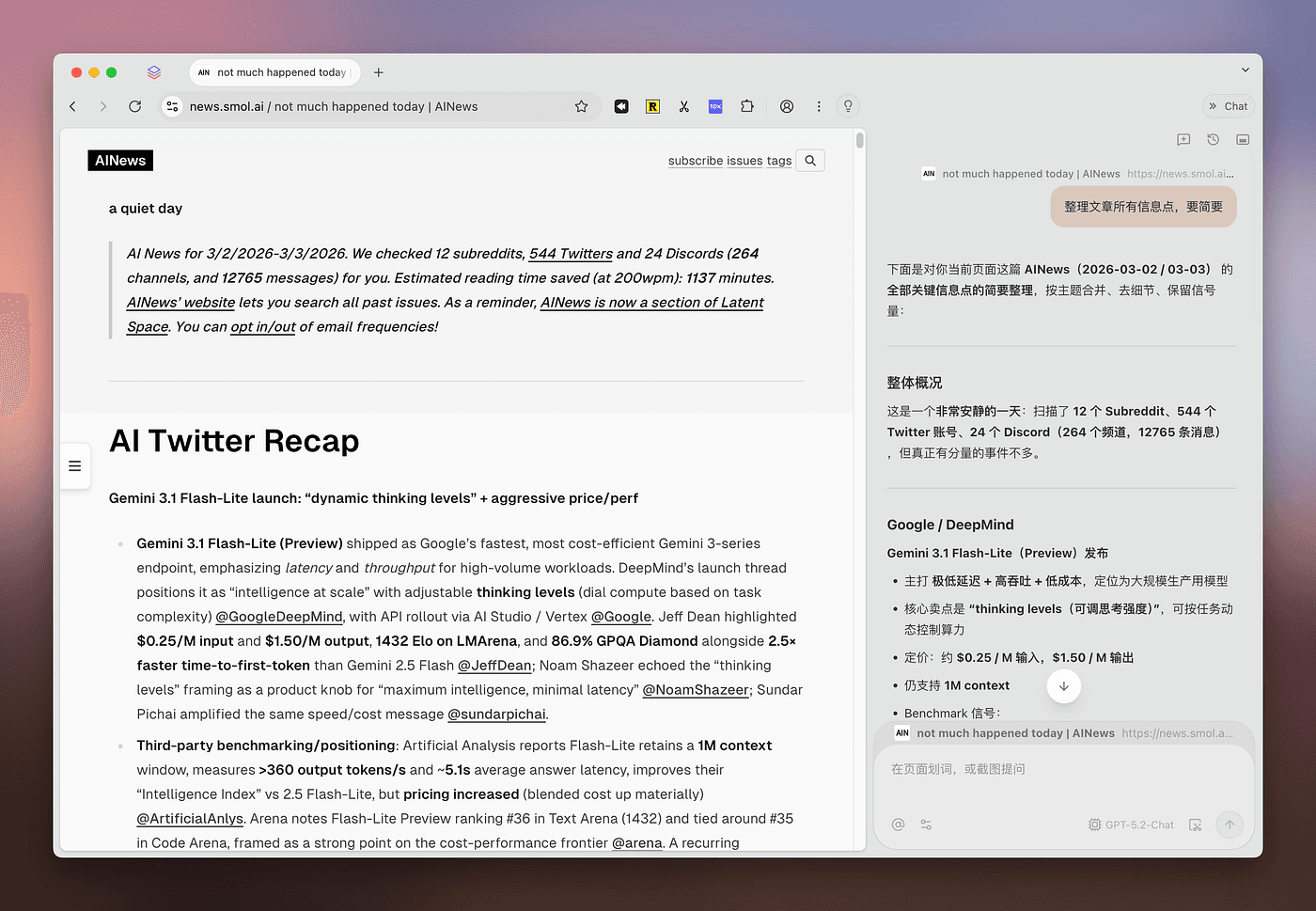The width and height of the screenshot is (1316, 911).
Task: Click the page search magnifier button
Action: tap(810, 161)
